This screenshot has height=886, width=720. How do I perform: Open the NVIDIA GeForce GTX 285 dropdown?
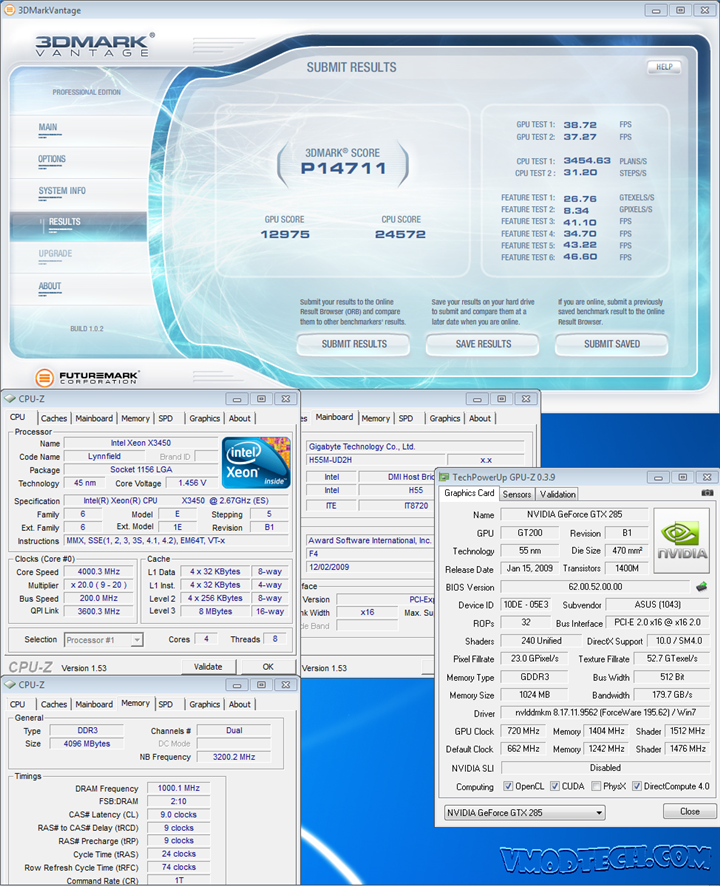(x=524, y=813)
